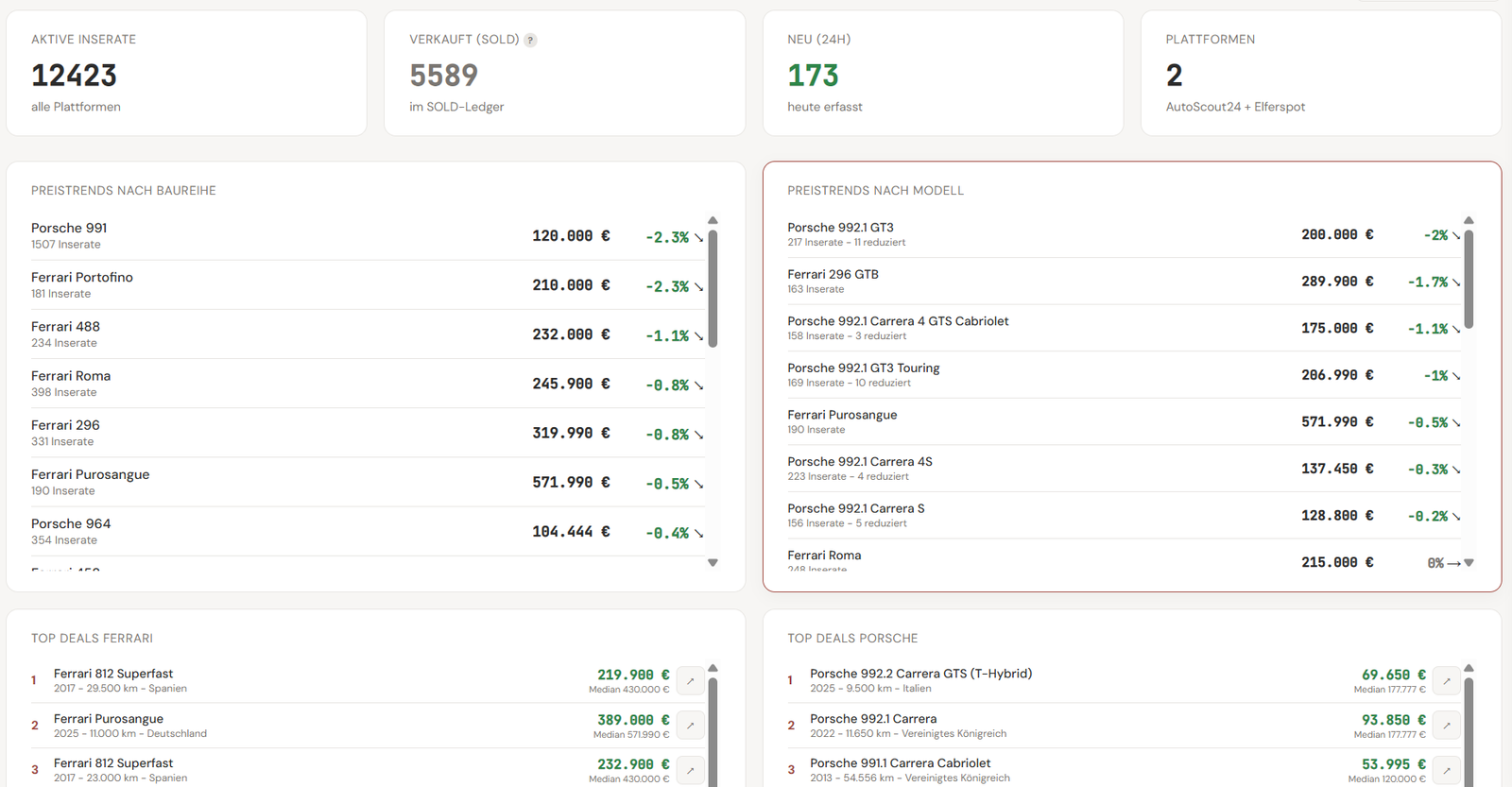Image resolution: width=1512 pixels, height=787 pixels.
Task: Open external link for Porsche 991.1 Carrera Cabriolet
Action: 1447,770
